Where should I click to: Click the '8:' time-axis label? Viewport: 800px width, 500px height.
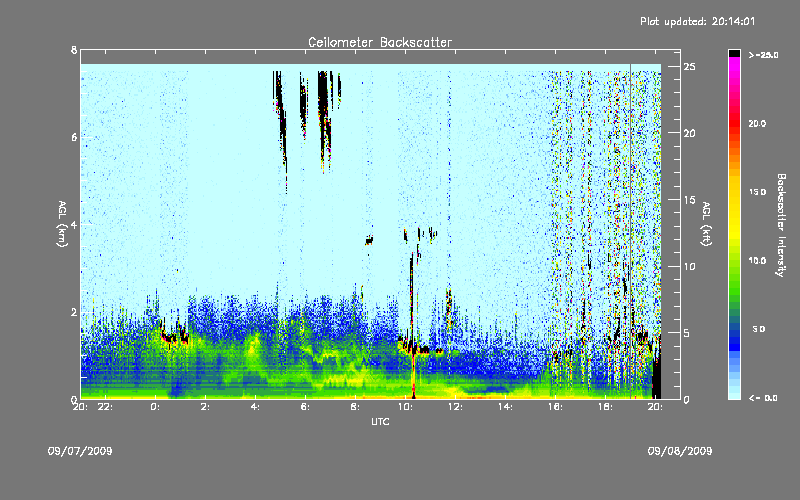[356, 407]
